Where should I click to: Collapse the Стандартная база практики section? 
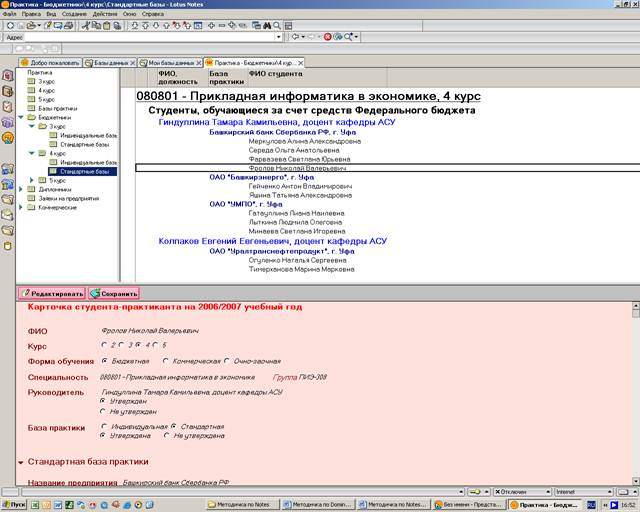pyautogui.click(x=20, y=463)
